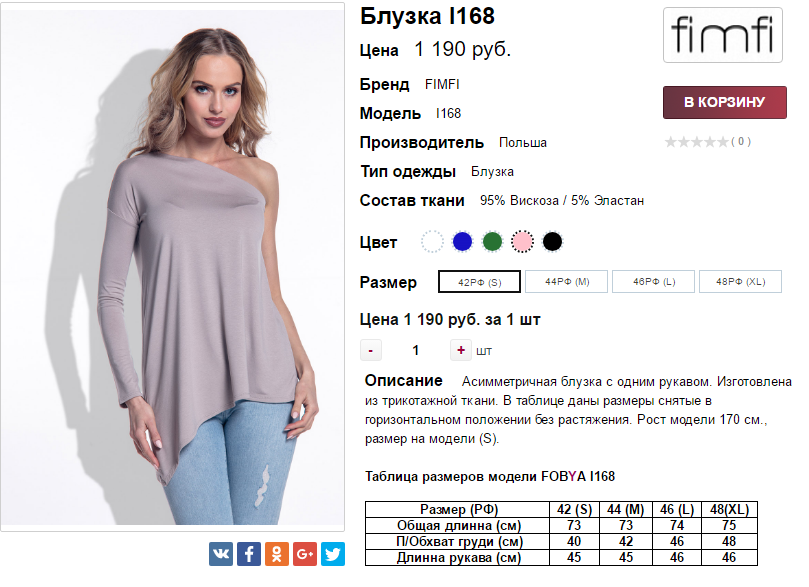Select the white color swatch
Screen dimensions: 809x587
pos(432,241)
